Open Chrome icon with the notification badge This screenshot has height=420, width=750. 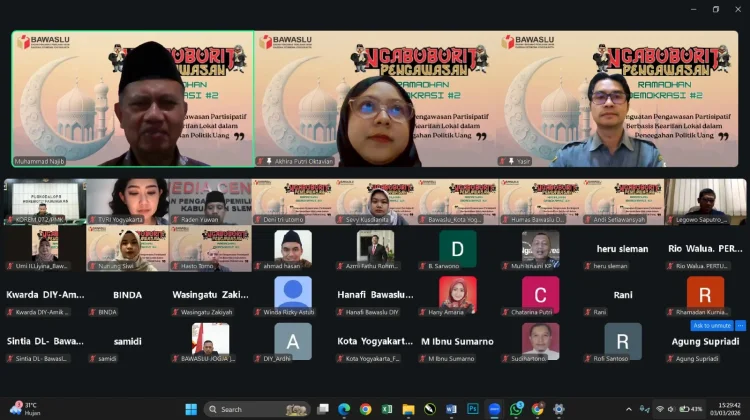(538, 409)
